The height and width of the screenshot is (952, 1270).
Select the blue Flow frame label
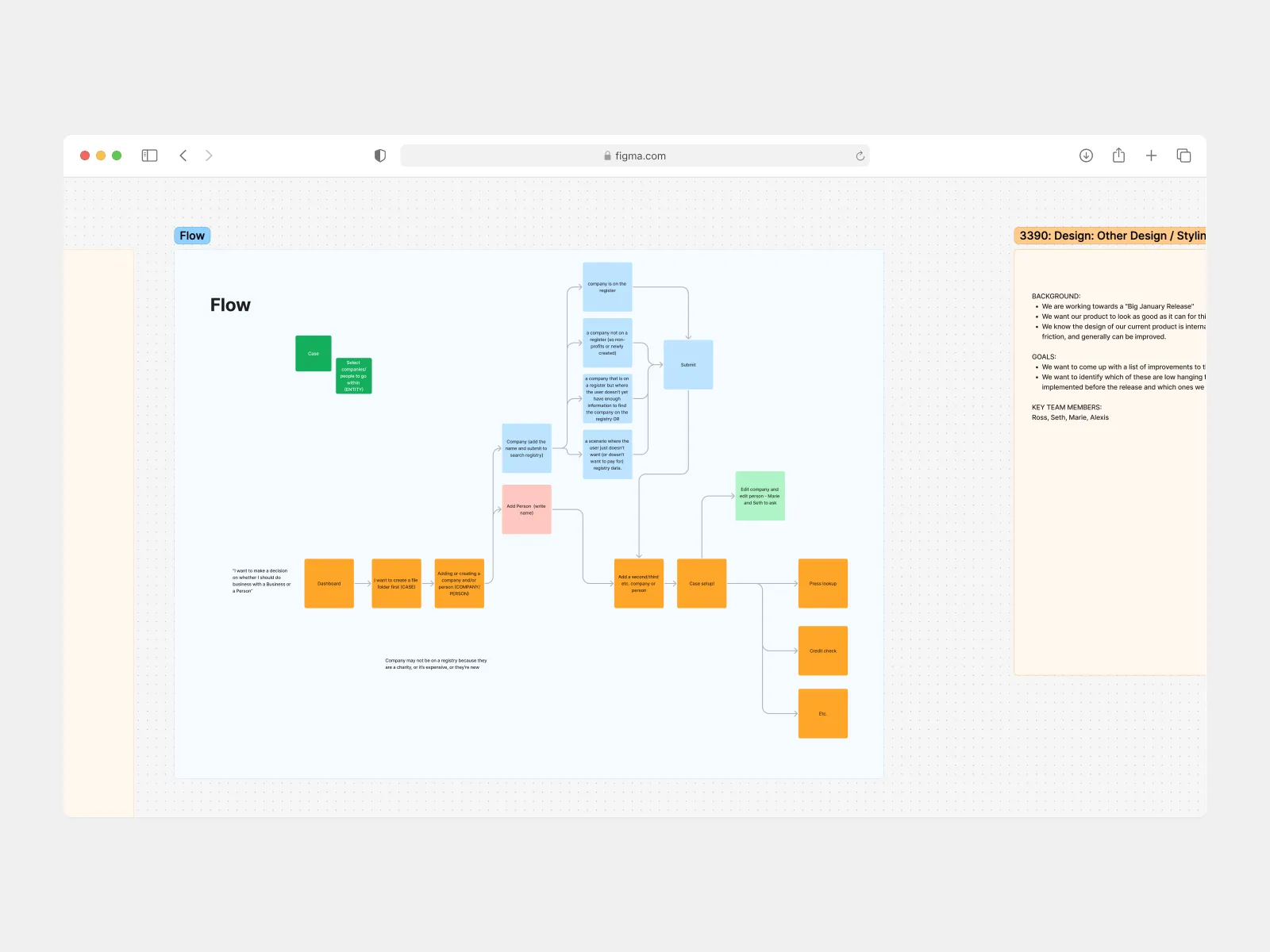coord(192,236)
